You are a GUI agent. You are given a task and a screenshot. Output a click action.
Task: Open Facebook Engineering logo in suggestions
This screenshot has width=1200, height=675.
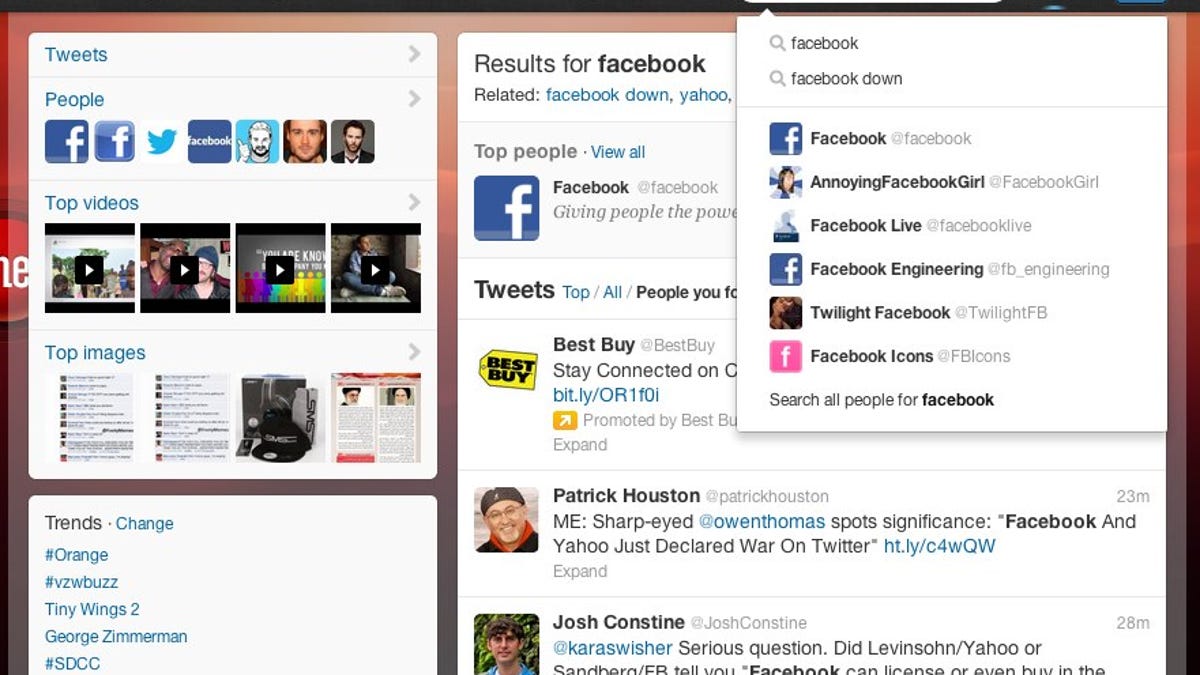click(x=785, y=269)
